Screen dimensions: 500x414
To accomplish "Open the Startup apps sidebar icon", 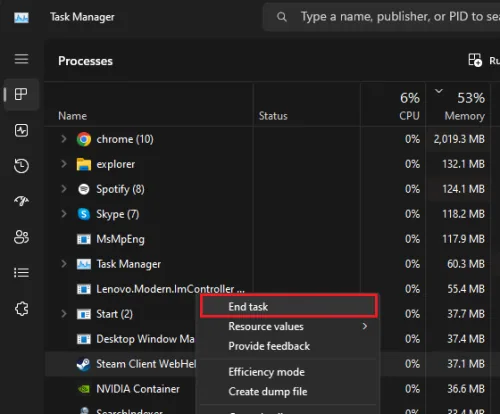I will click(x=21, y=201).
